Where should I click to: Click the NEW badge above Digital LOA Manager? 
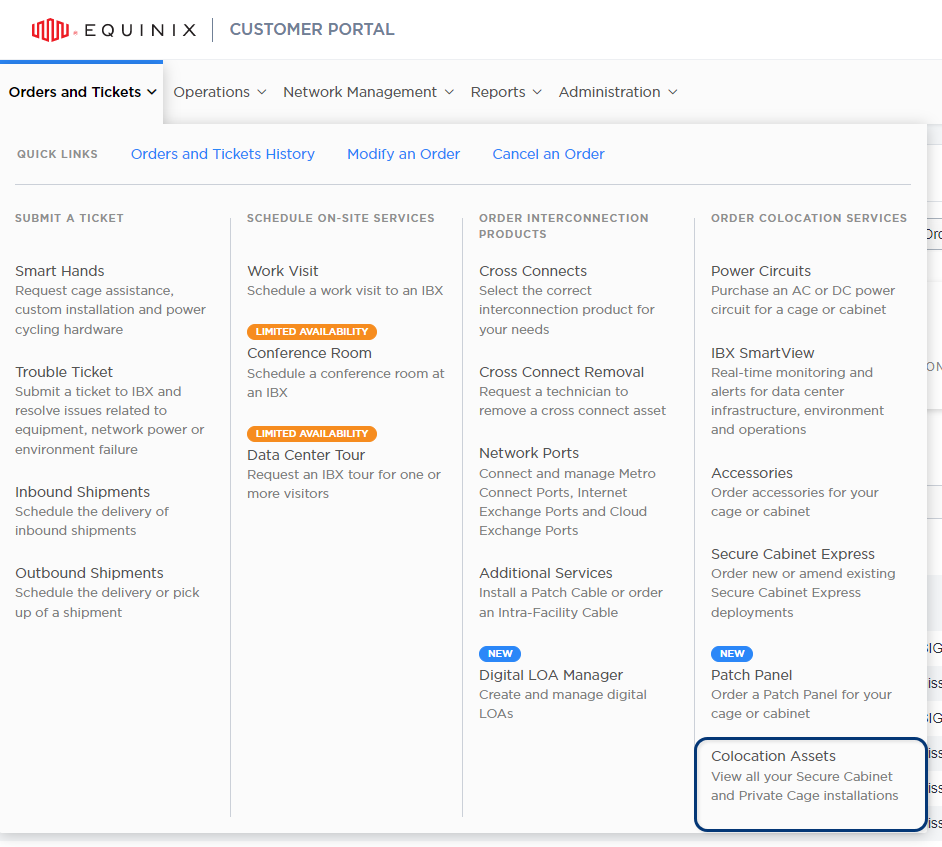click(500, 654)
